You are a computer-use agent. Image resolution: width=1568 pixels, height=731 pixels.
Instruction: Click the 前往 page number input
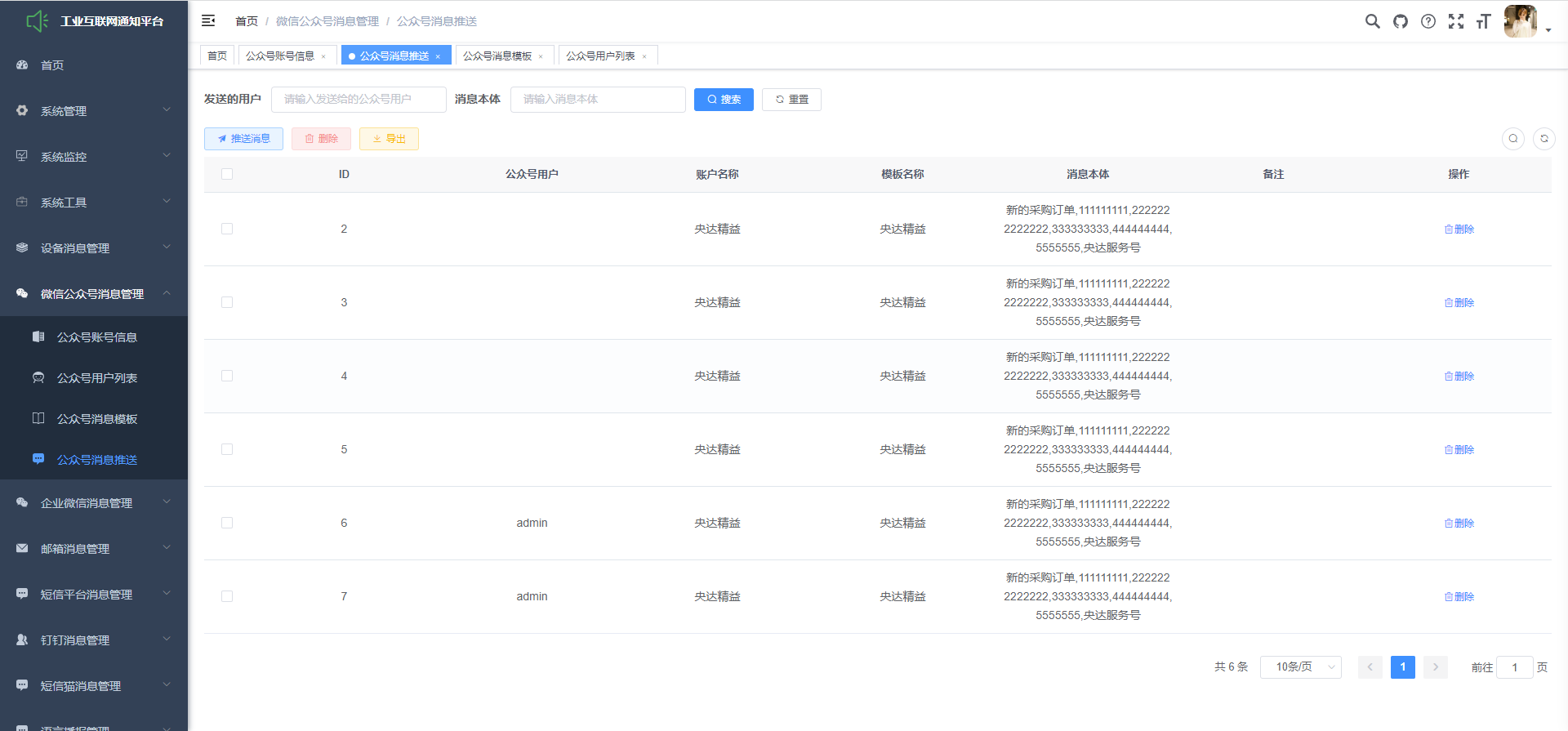coord(1515,667)
